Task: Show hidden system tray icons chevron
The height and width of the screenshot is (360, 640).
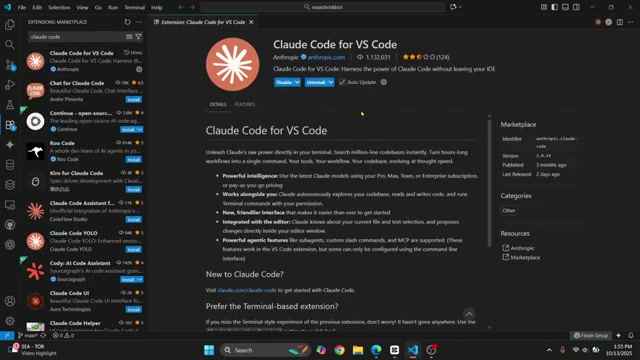Action: coord(549,350)
